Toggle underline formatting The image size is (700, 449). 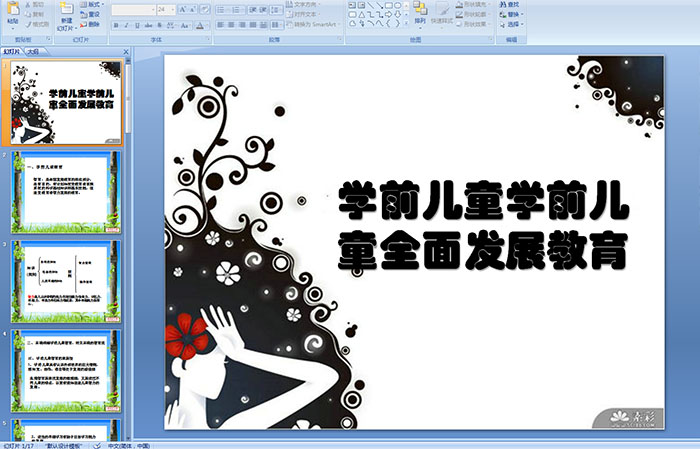(137, 25)
